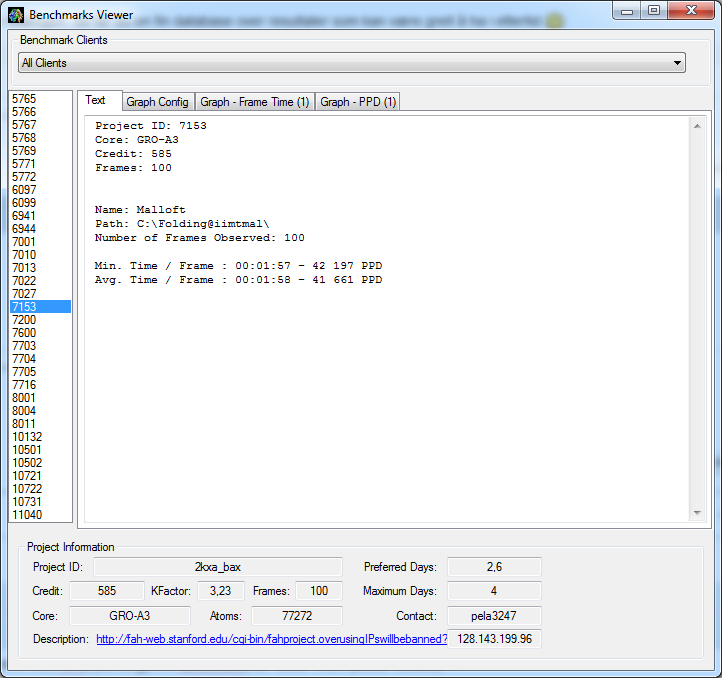Switch to the Text tab

(95, 100)
